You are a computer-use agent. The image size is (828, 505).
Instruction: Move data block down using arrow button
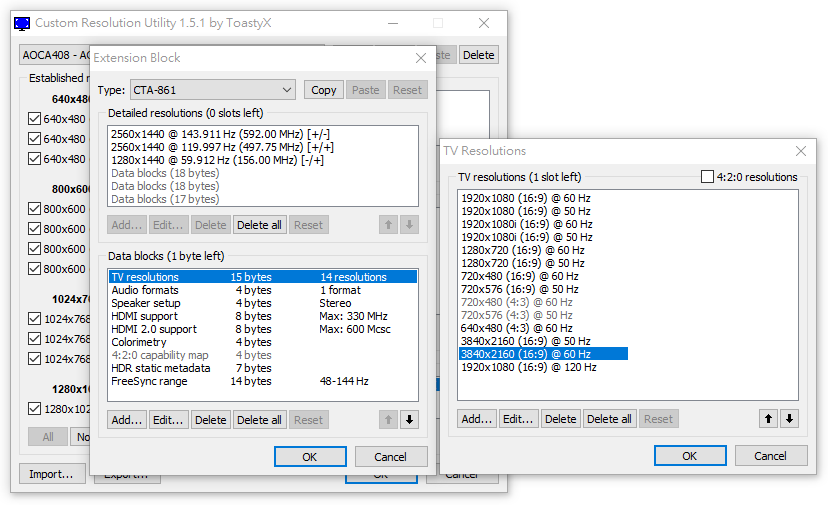tap(409, 420)
